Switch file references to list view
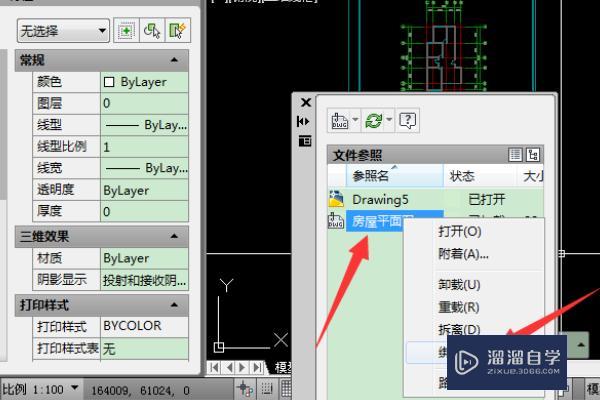This screenshot has height=400, width=600. click(x=515, y=155)
